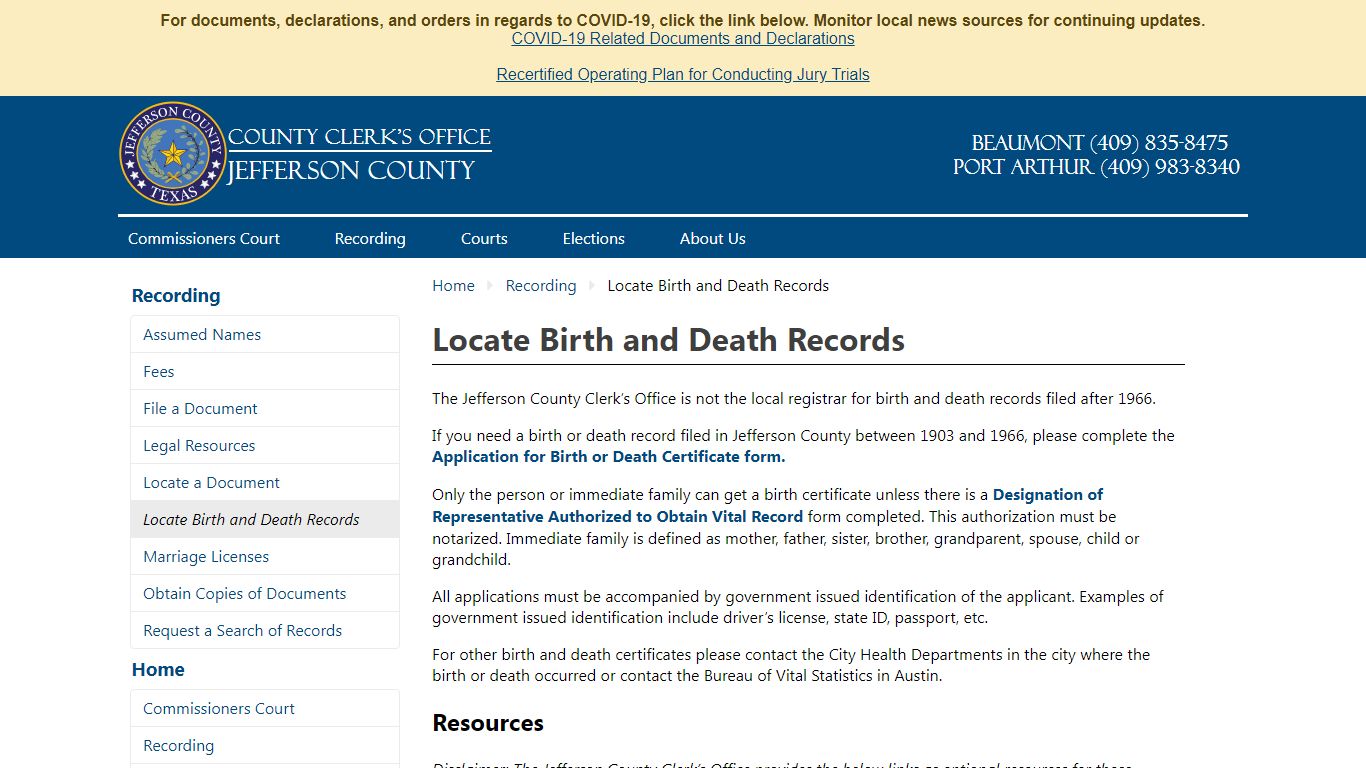Open Assumed Names in the sidebar
Screen dimensions: 1366x768
click(265, 334)
